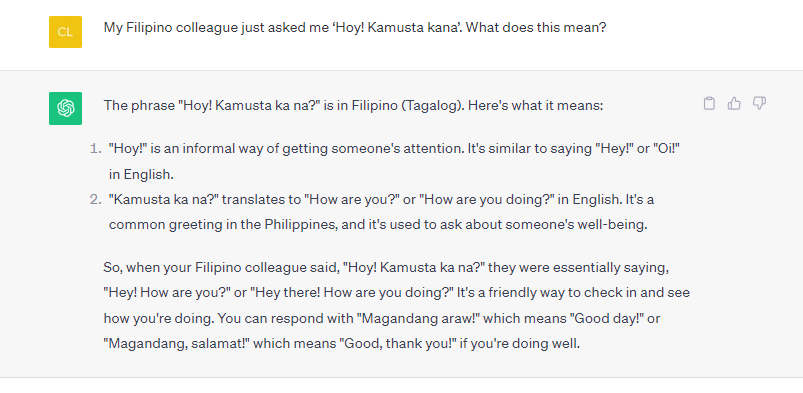Click the sentence starting "So, when your Filipino colleague"
Image resolution: width=803 pixels, height=393 pixels.
click(386, 268)
